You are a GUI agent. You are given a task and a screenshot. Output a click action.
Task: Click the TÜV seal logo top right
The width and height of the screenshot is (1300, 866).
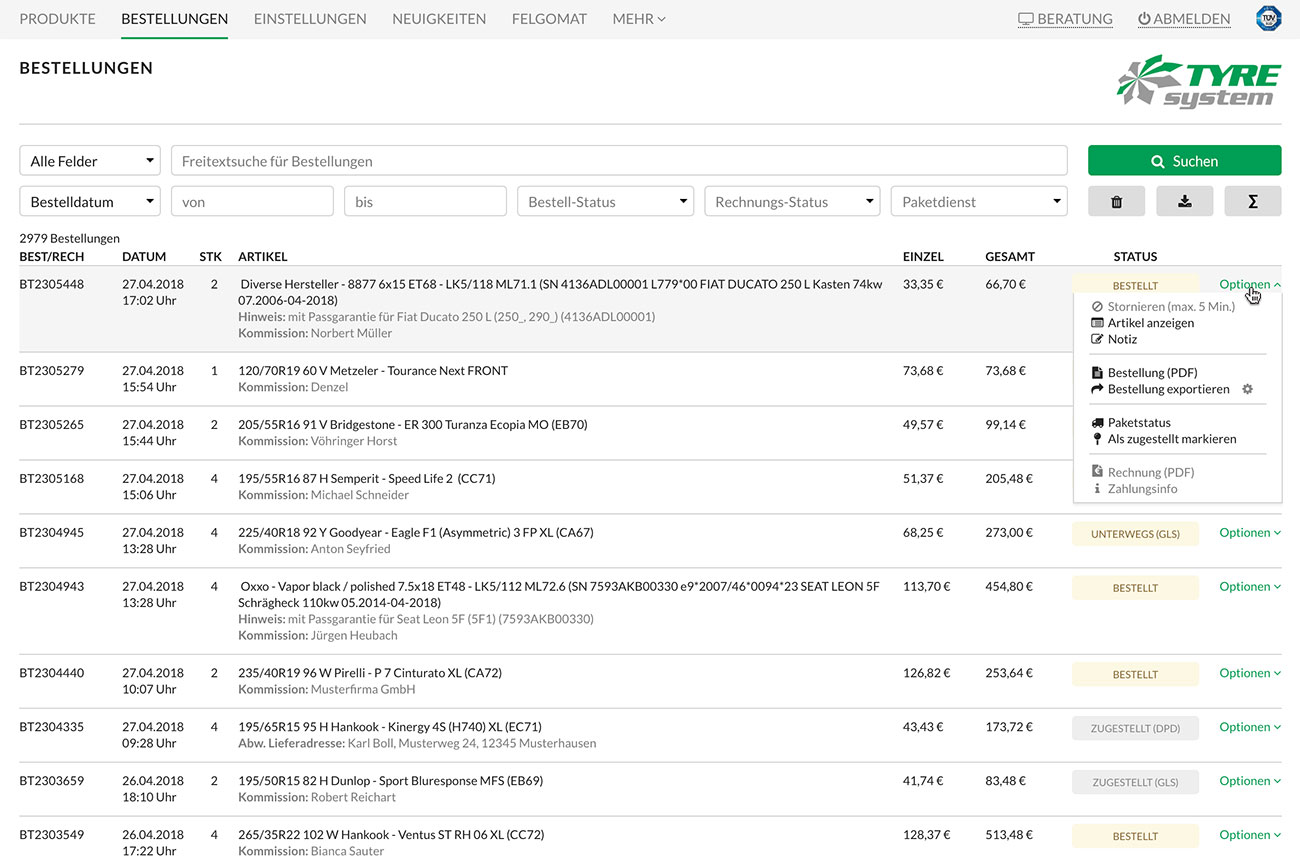pyautogui.click(x=1269, y=17)
